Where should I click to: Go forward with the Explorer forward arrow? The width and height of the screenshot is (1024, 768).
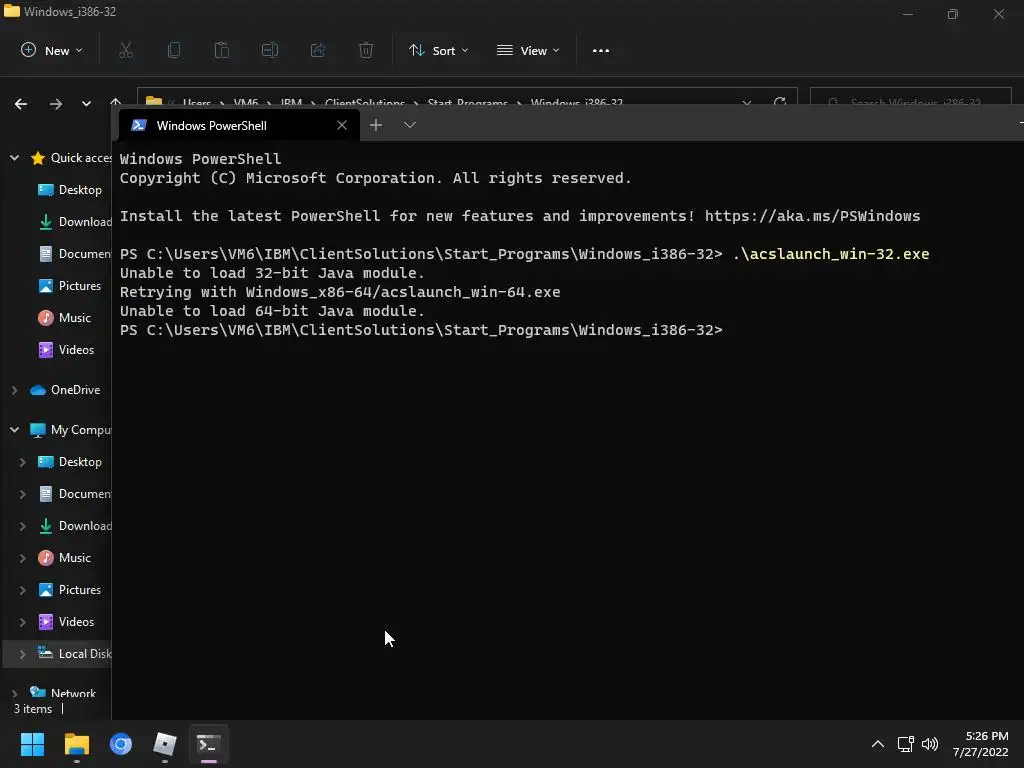pos(56,103)
